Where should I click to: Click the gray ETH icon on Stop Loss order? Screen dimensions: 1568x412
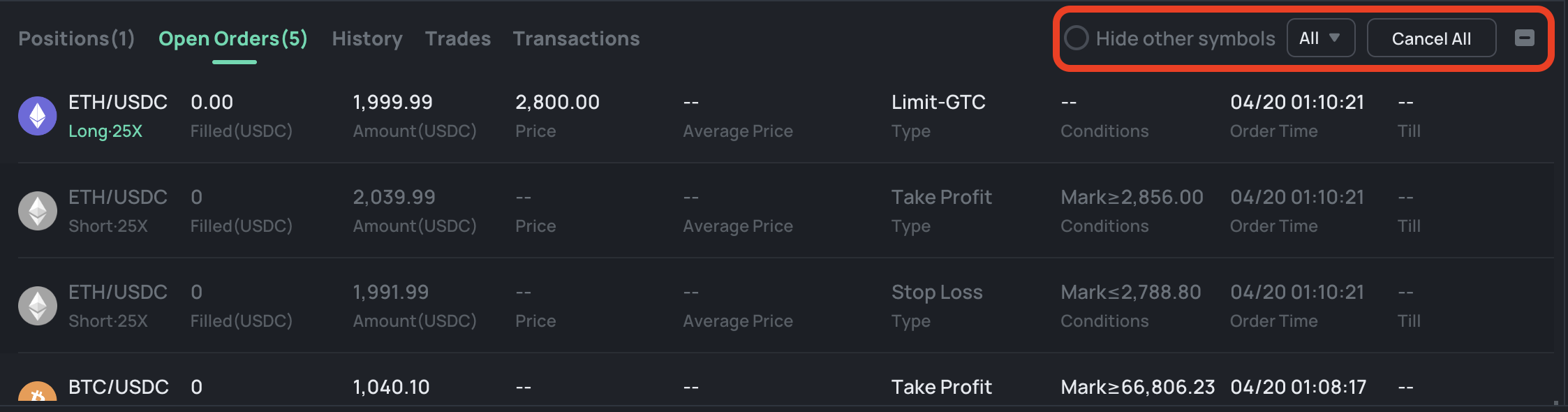tap(38, 306)
